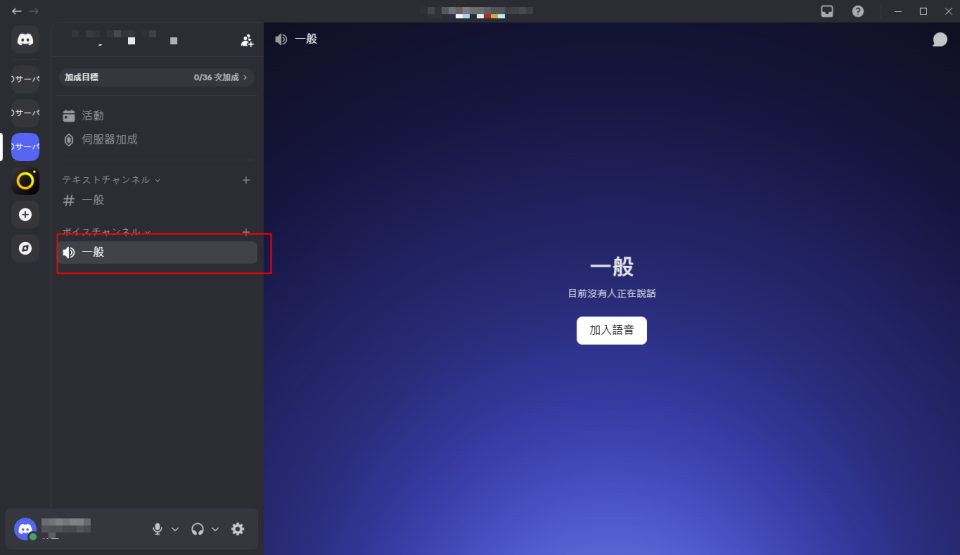This screenshot has width=960, height=555.
Task: Open the voice channel chat icon
Action: pyautogui.click(x=939, y=40)
